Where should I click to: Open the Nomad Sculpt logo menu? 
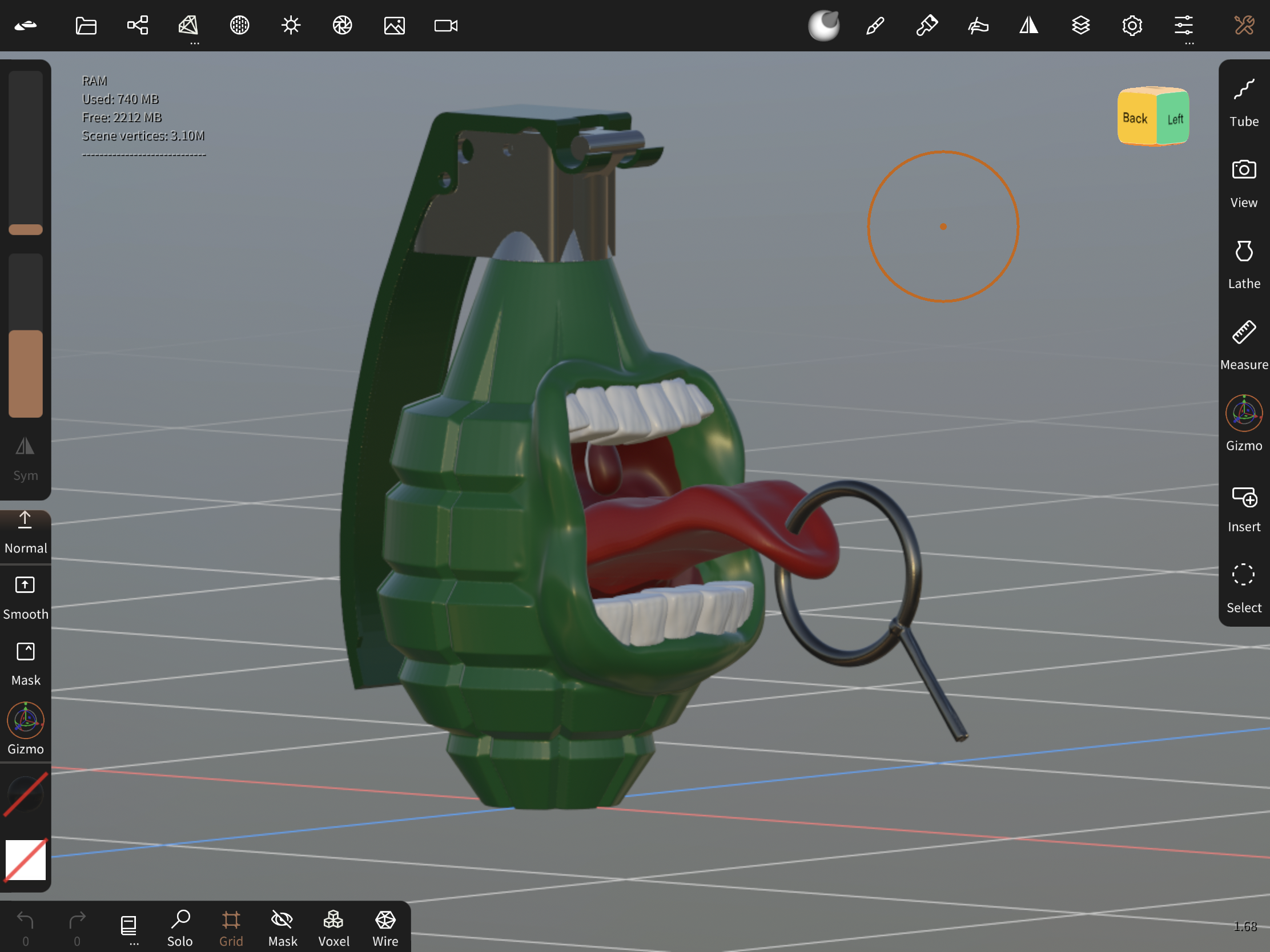pyautogui.click(x=25, y=25)
